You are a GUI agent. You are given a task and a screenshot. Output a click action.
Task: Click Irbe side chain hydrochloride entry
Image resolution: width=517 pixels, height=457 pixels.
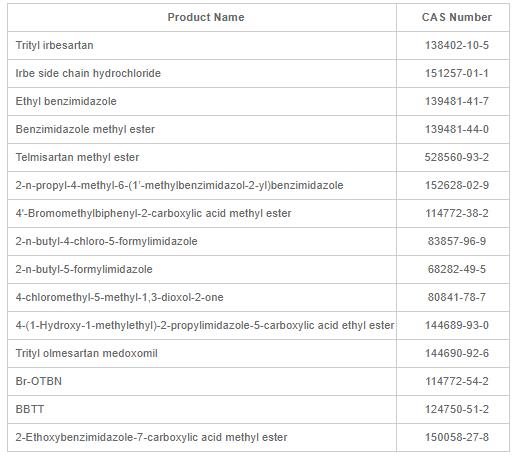(88, 73)
